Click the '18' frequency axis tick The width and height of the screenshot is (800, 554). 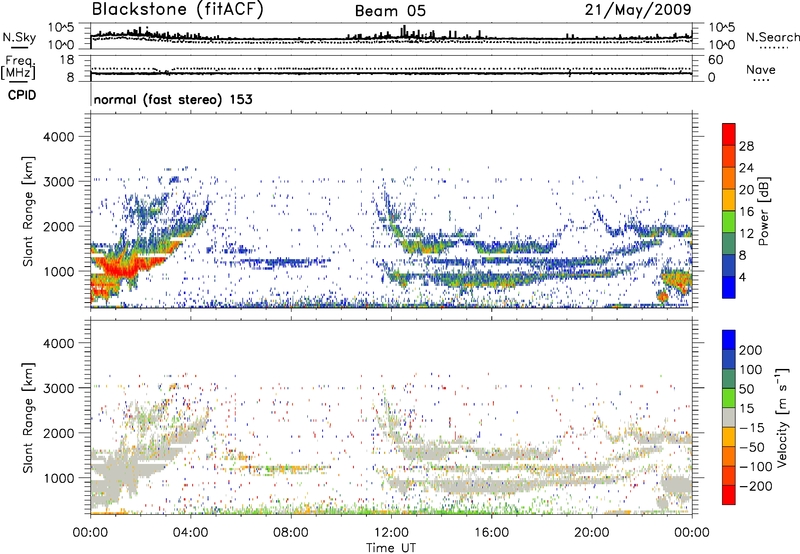click(x=68, y=60)
